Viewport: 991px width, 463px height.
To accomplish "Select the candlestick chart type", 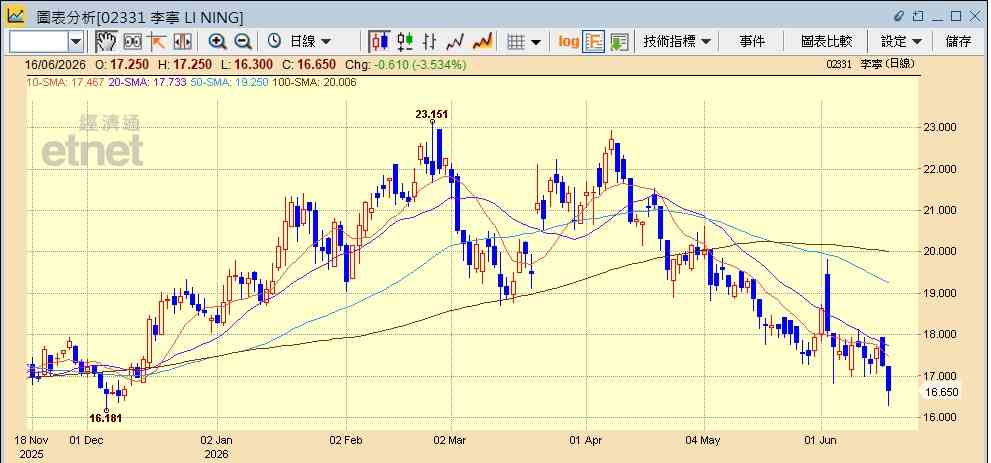I will tap(380, 42).
